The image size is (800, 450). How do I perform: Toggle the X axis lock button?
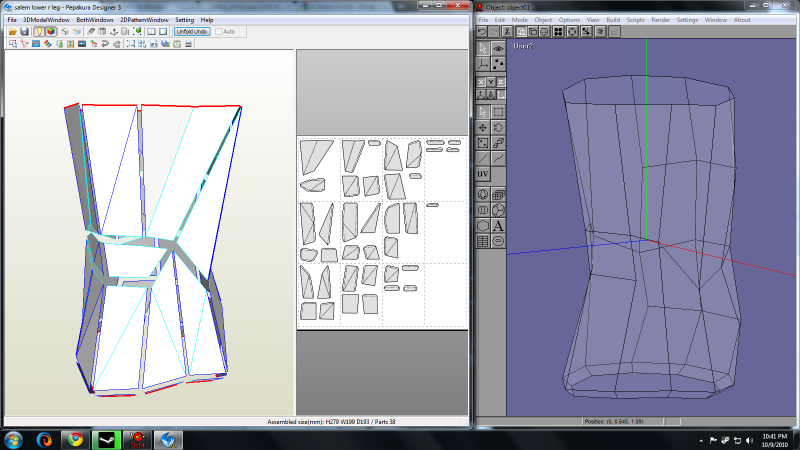tap(480, 81)
